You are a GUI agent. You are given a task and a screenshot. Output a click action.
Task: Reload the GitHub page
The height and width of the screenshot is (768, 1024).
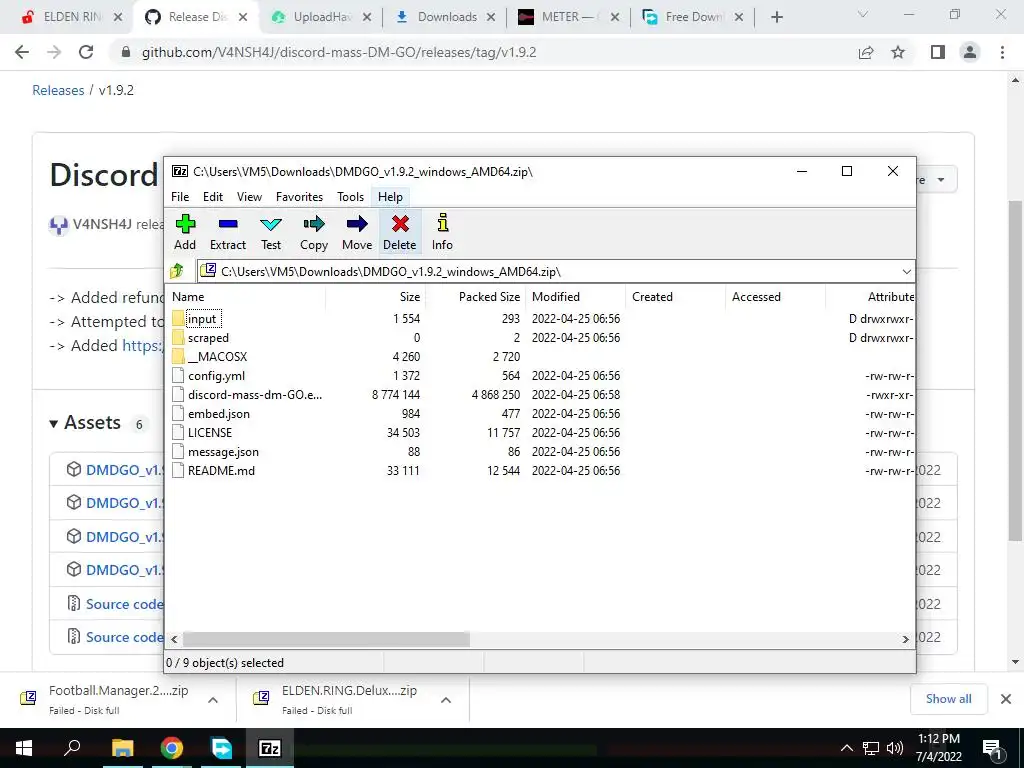coord(86,52)
